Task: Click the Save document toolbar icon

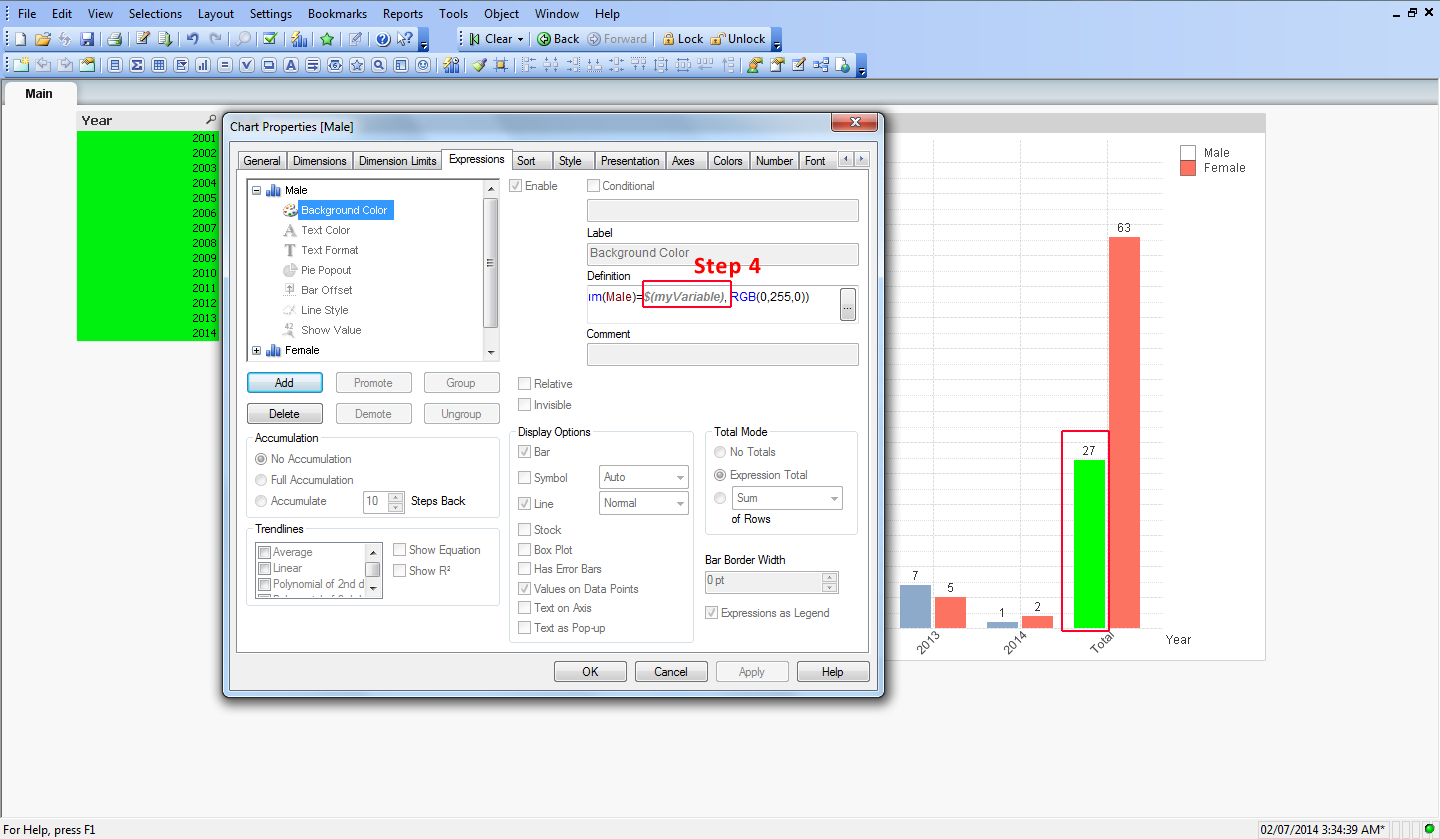Action: click(87, 39)
